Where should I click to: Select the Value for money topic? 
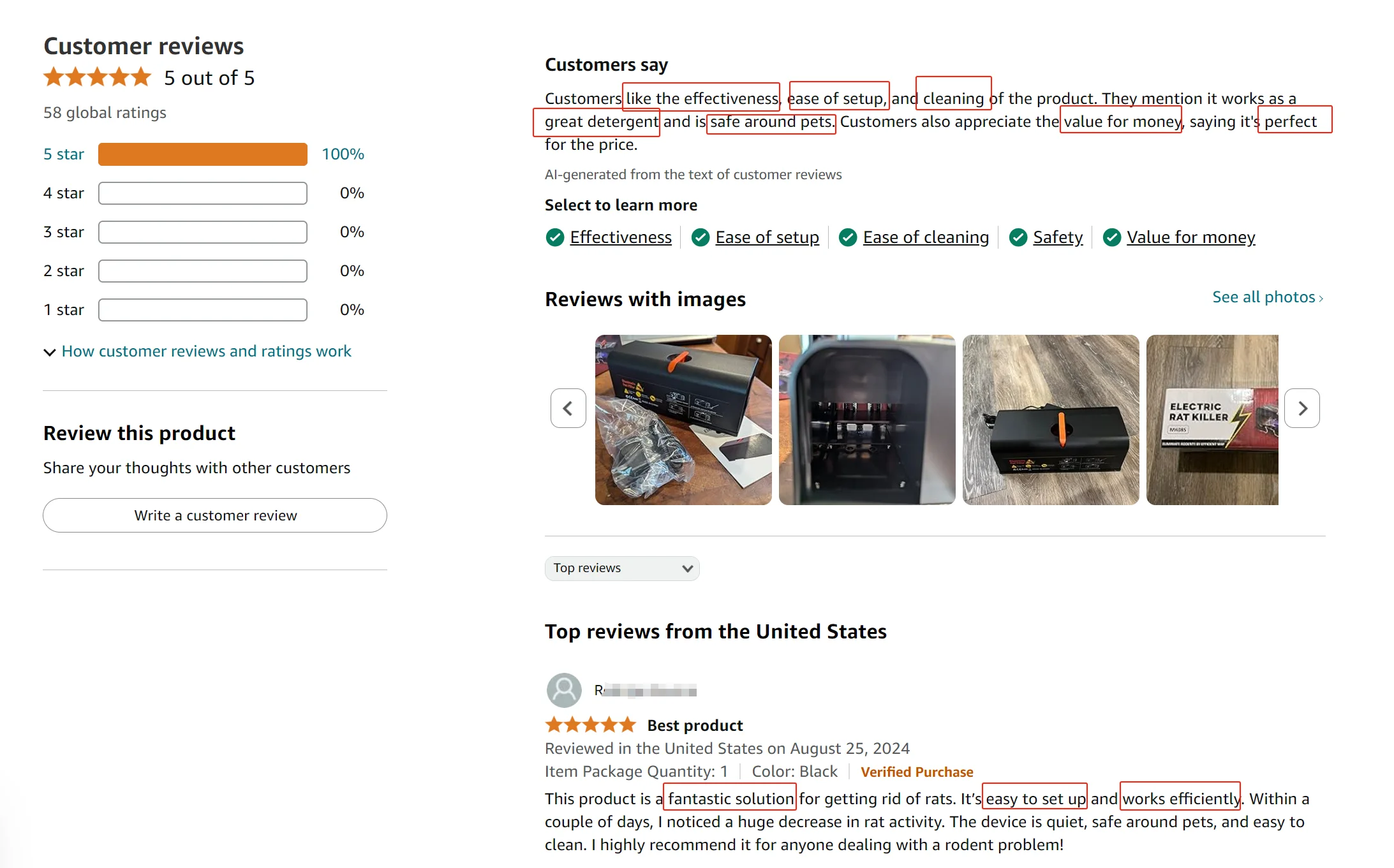tap(1190, 237)
